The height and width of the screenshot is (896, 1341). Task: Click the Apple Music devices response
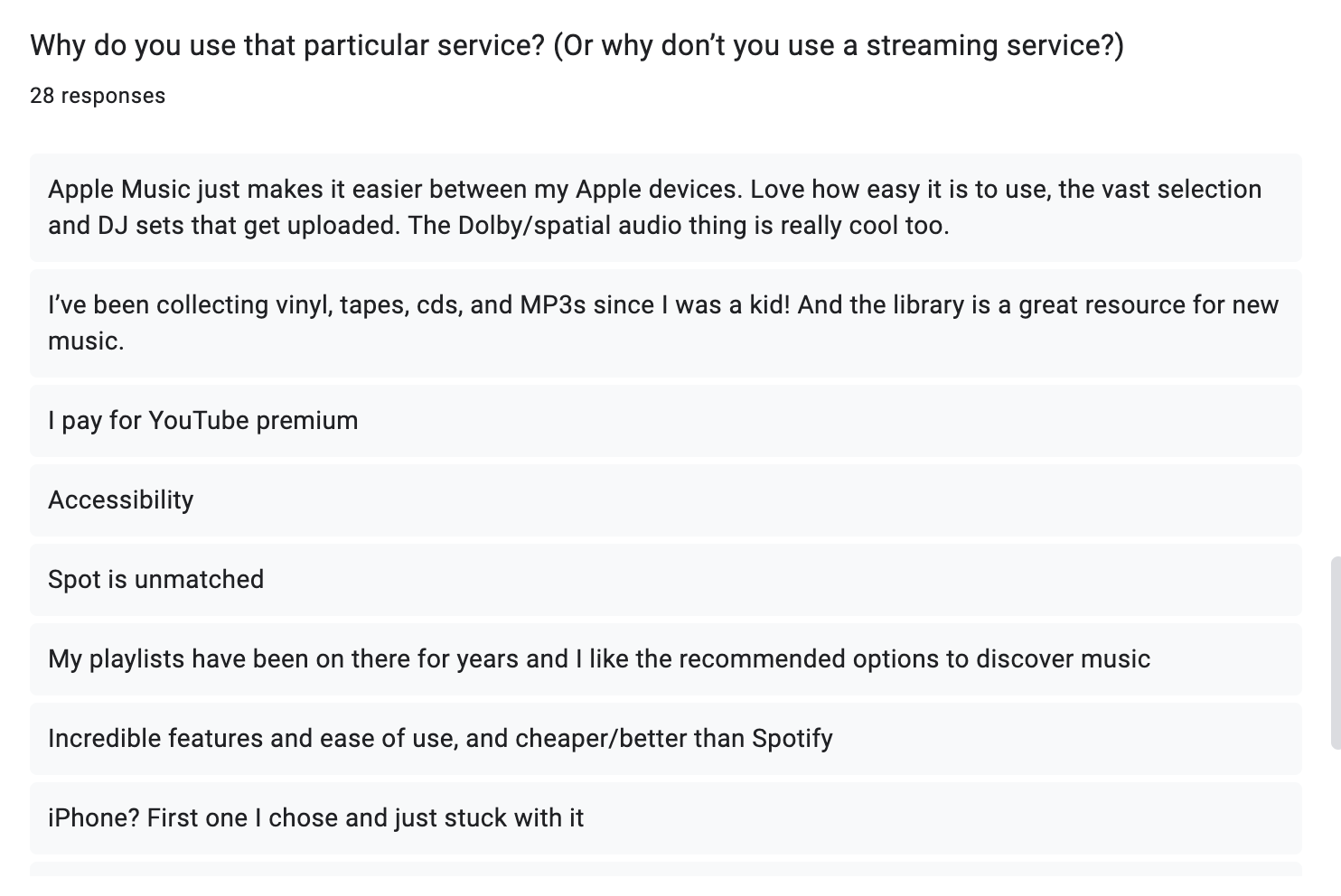pyautogui.click(x=666, y=208)
